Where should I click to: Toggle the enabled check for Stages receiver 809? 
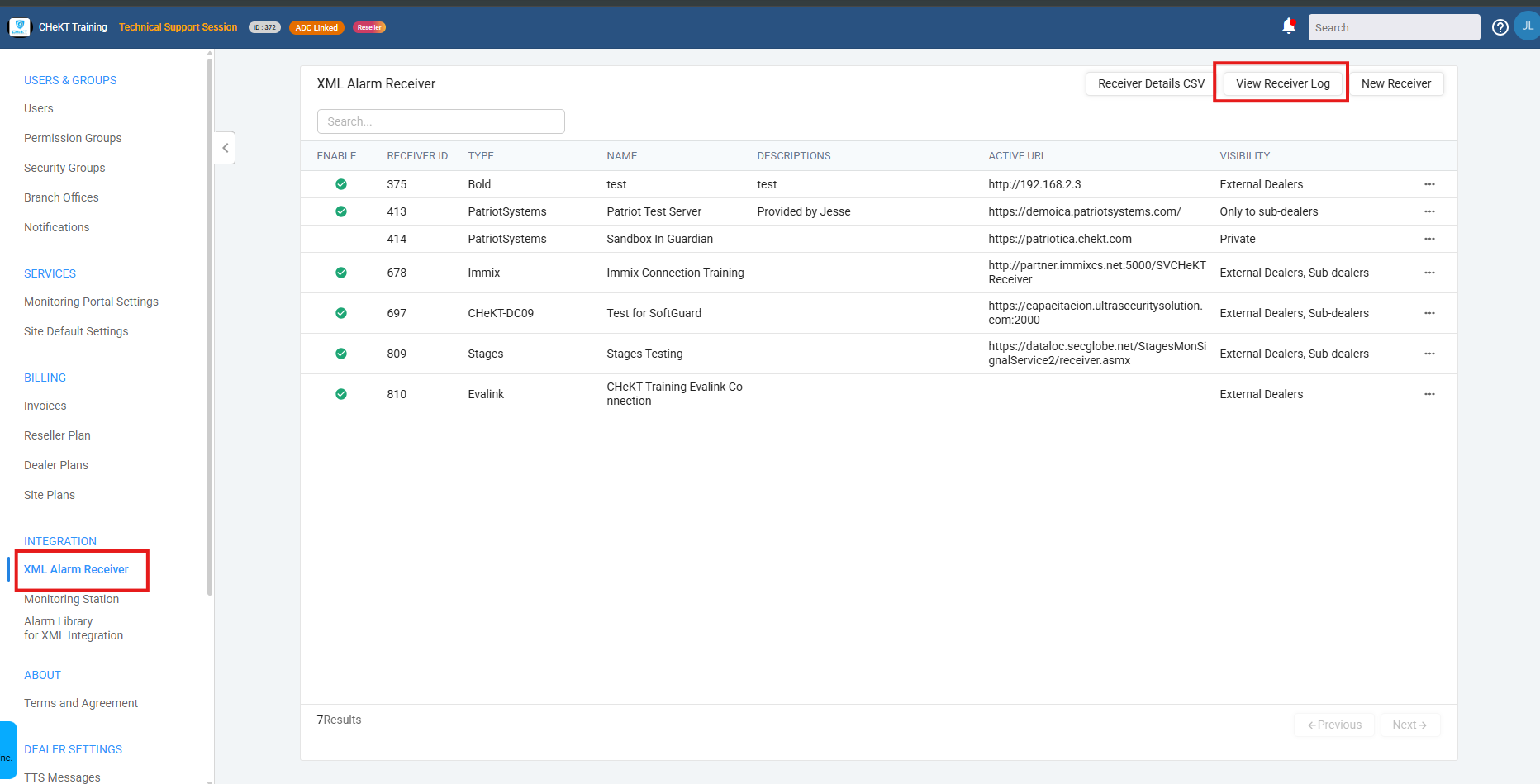341,354
